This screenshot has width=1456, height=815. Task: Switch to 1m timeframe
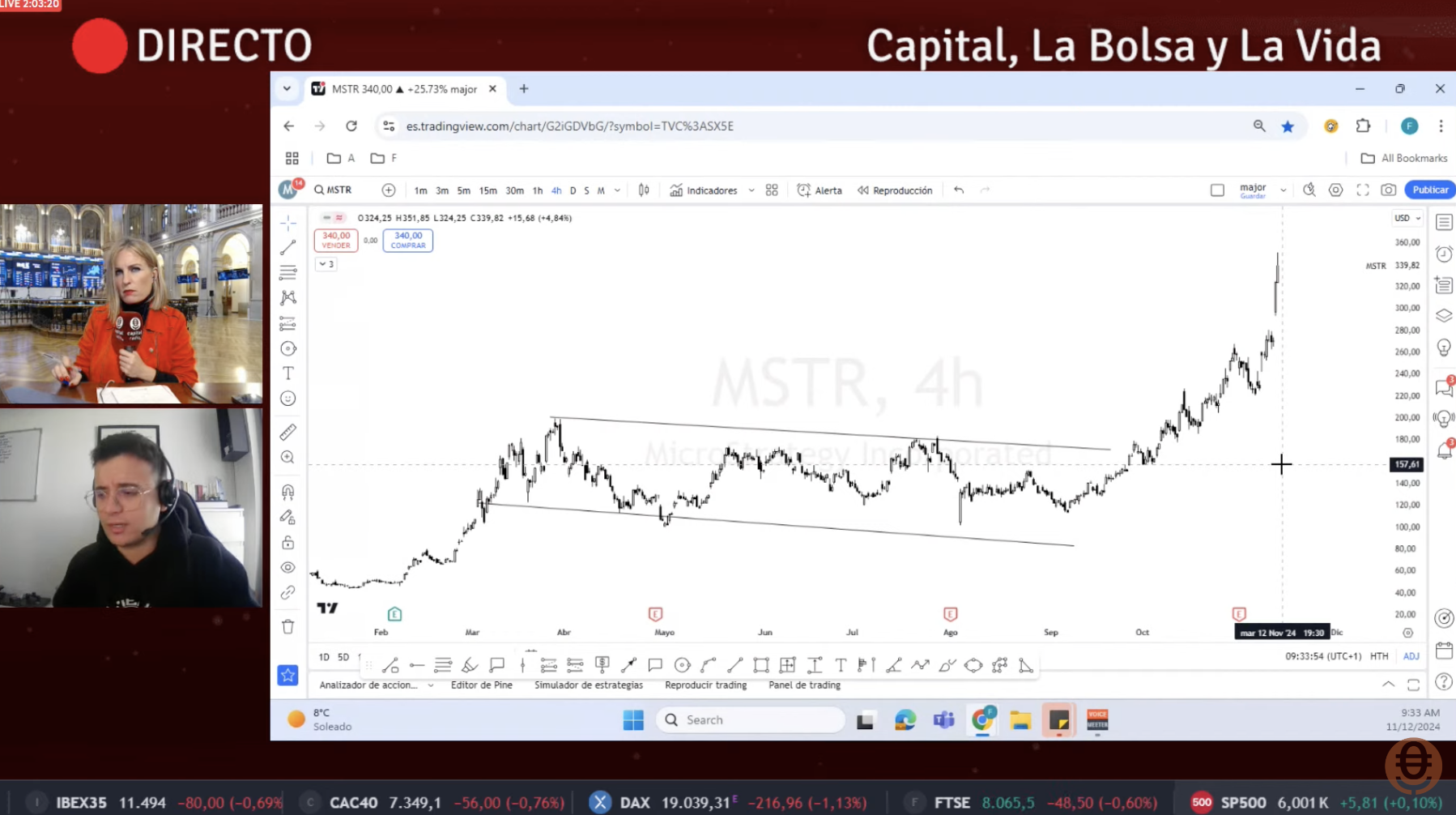[420, 190]
